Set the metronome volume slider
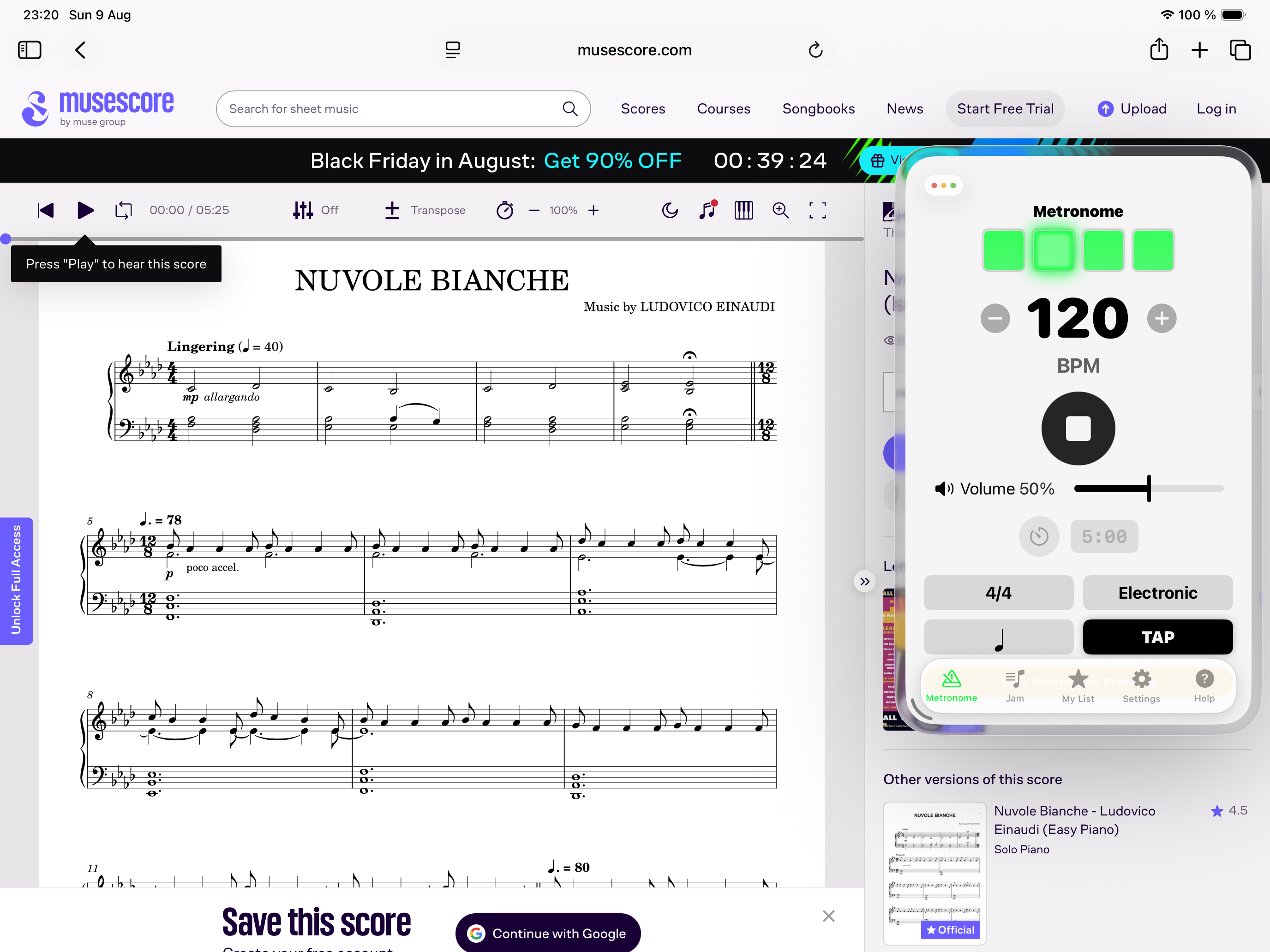Screen dimensions: 1270x952 coord(1149,488)
